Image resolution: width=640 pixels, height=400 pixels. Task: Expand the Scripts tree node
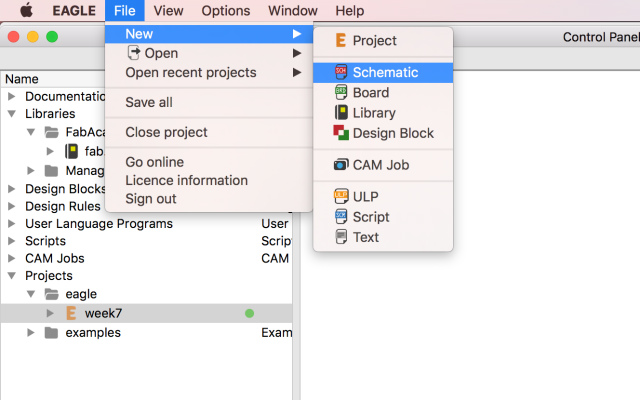coord(12,241)
